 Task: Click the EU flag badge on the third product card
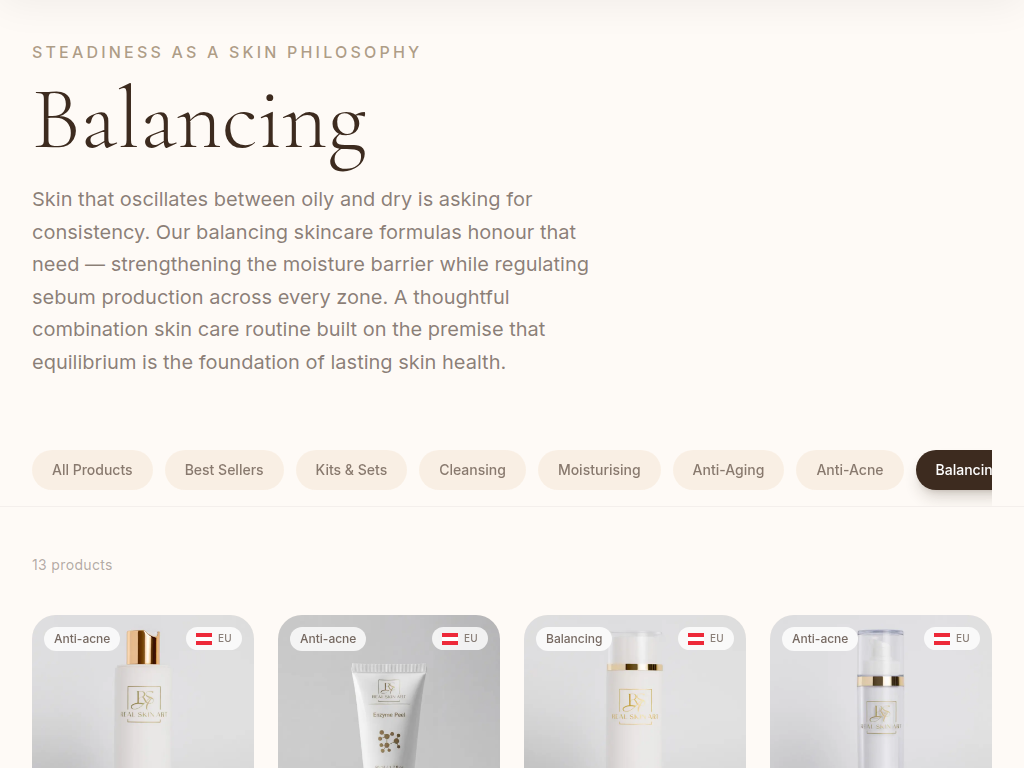click(706, 638)
